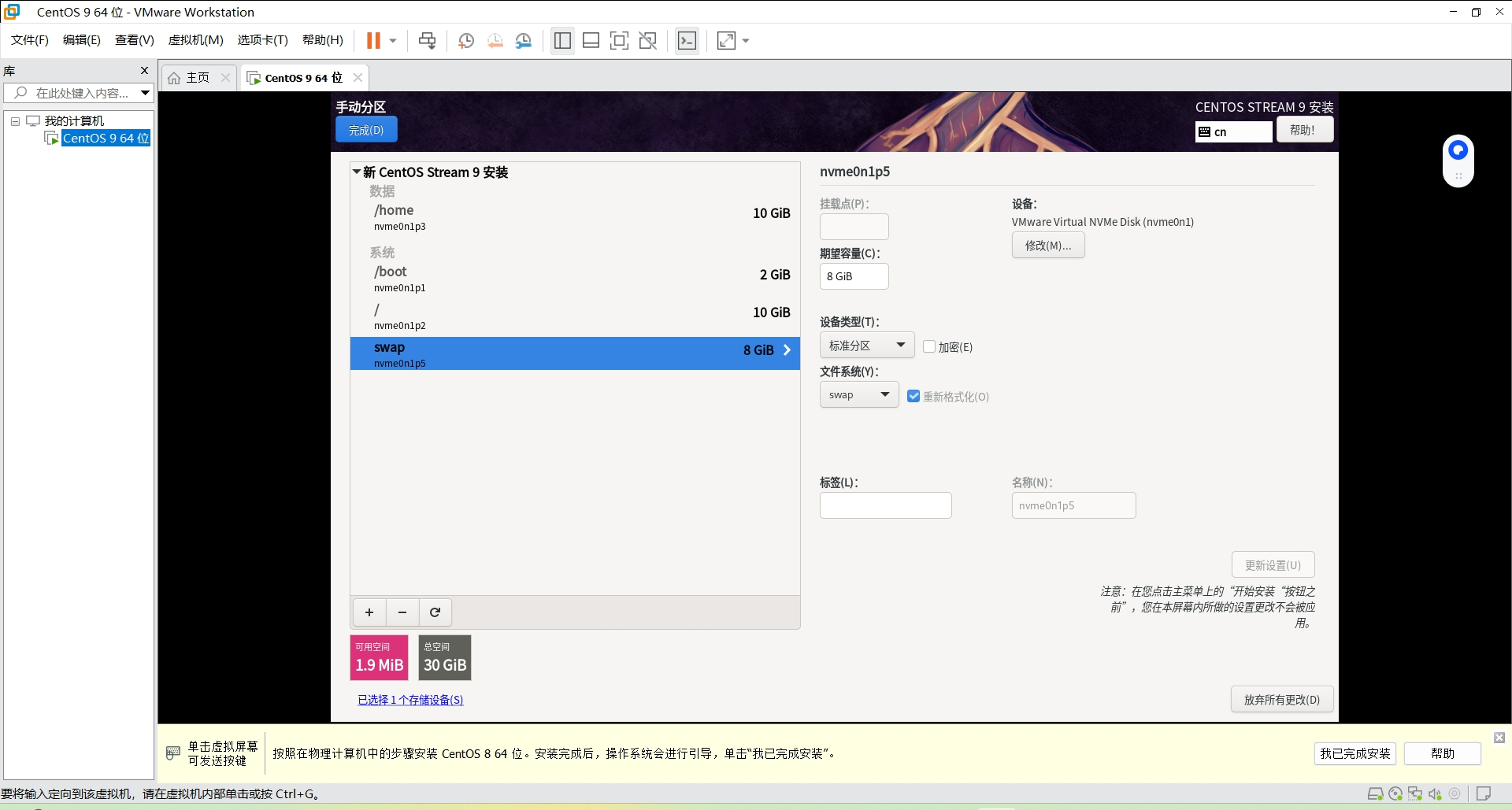Close the CentOS 9 64 位 tab

tap(358, 77)
